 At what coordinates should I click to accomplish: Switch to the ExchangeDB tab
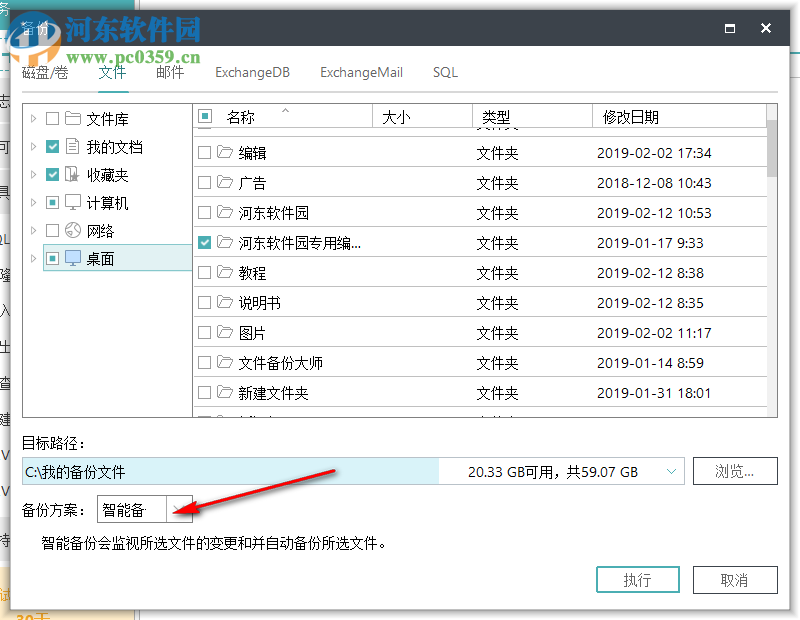click(x=252, y=72)
